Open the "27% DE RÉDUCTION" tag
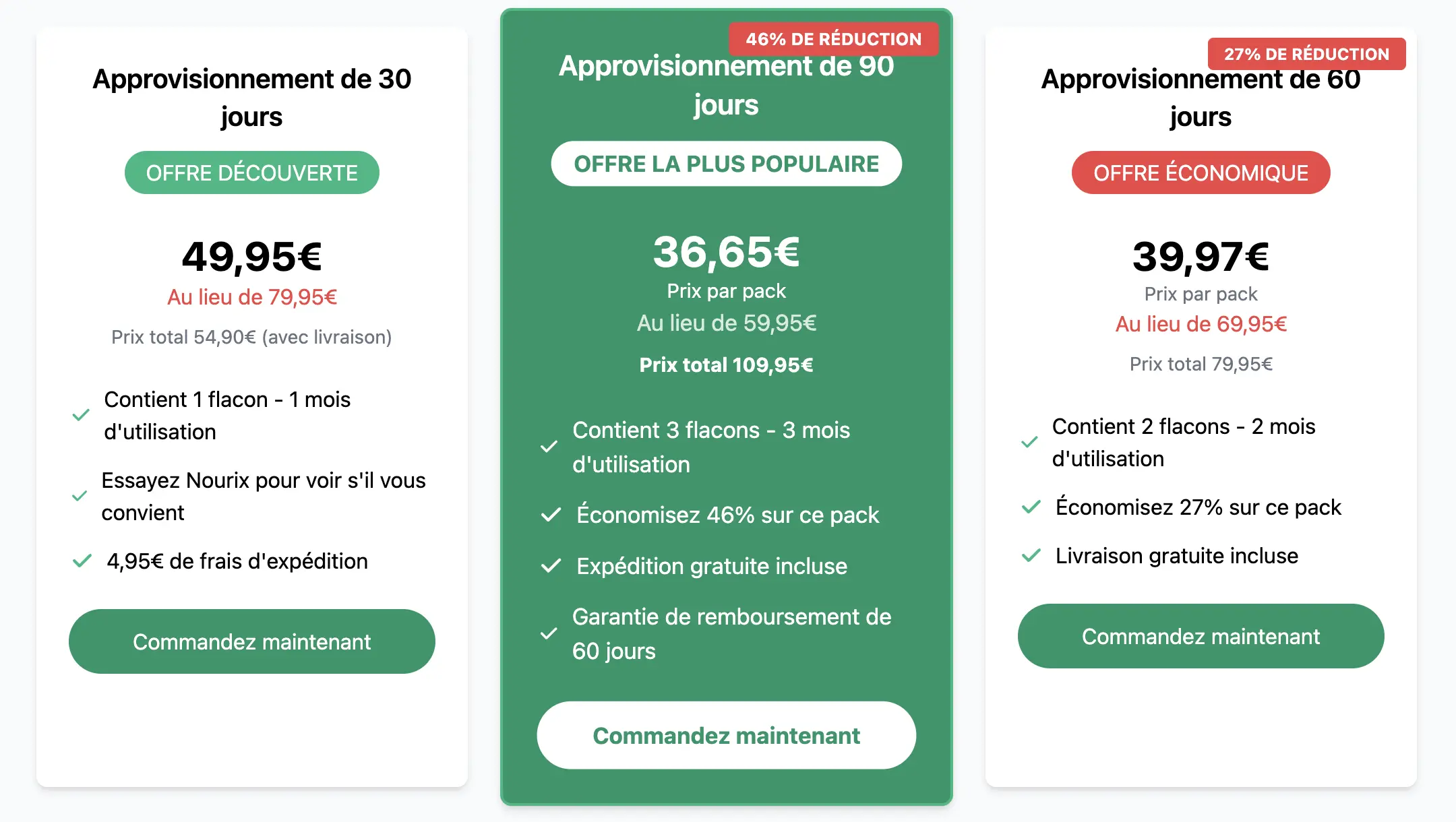 [1307, 54]
